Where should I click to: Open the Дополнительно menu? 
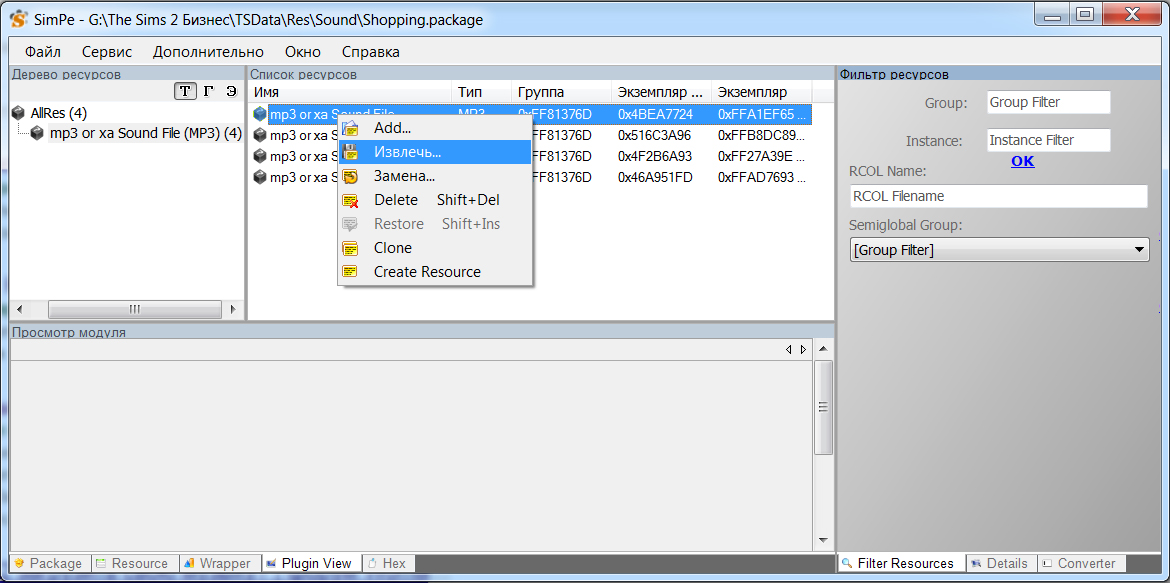(x=208, y=52)
